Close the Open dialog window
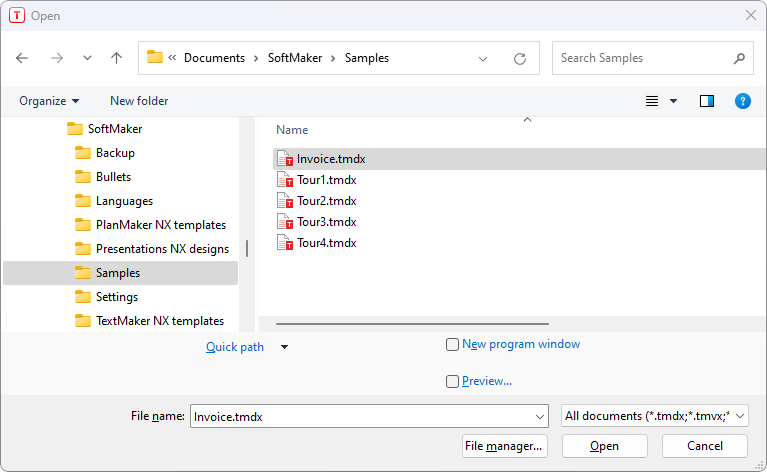767x472 pixels. click(751, 15)
